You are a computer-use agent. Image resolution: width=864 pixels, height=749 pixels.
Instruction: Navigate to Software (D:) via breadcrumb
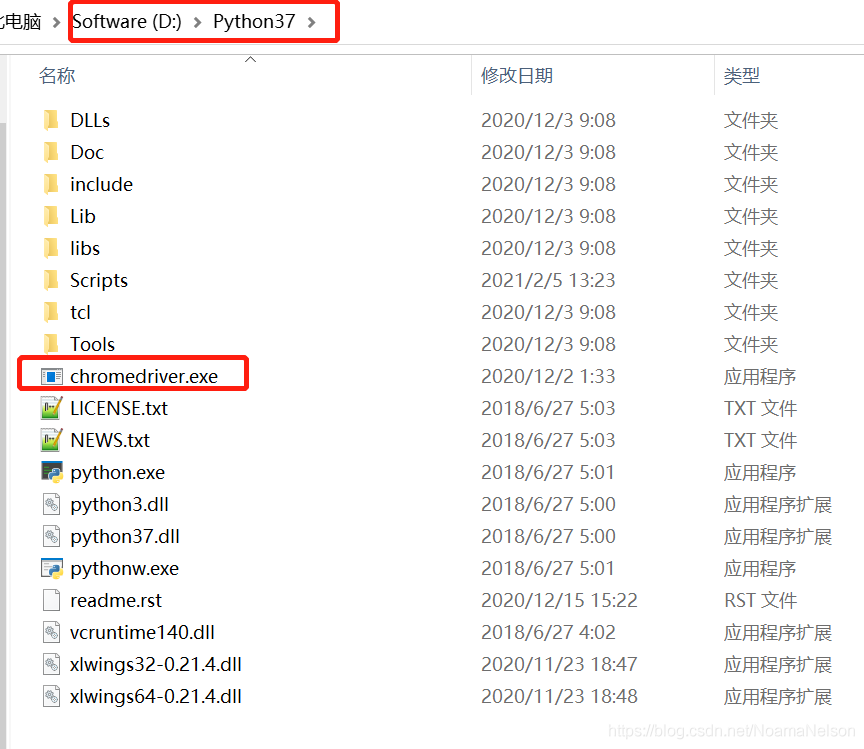click(x=126, y=20)
